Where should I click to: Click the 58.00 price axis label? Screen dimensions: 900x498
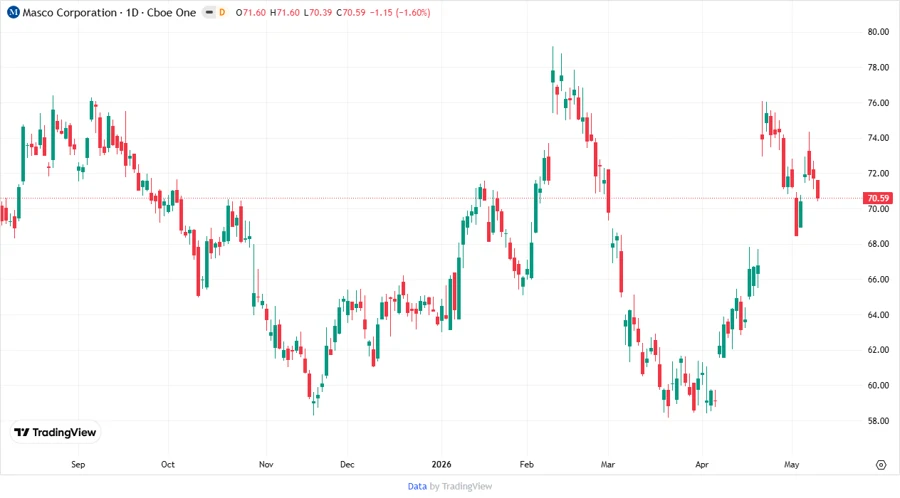point(878,421)
